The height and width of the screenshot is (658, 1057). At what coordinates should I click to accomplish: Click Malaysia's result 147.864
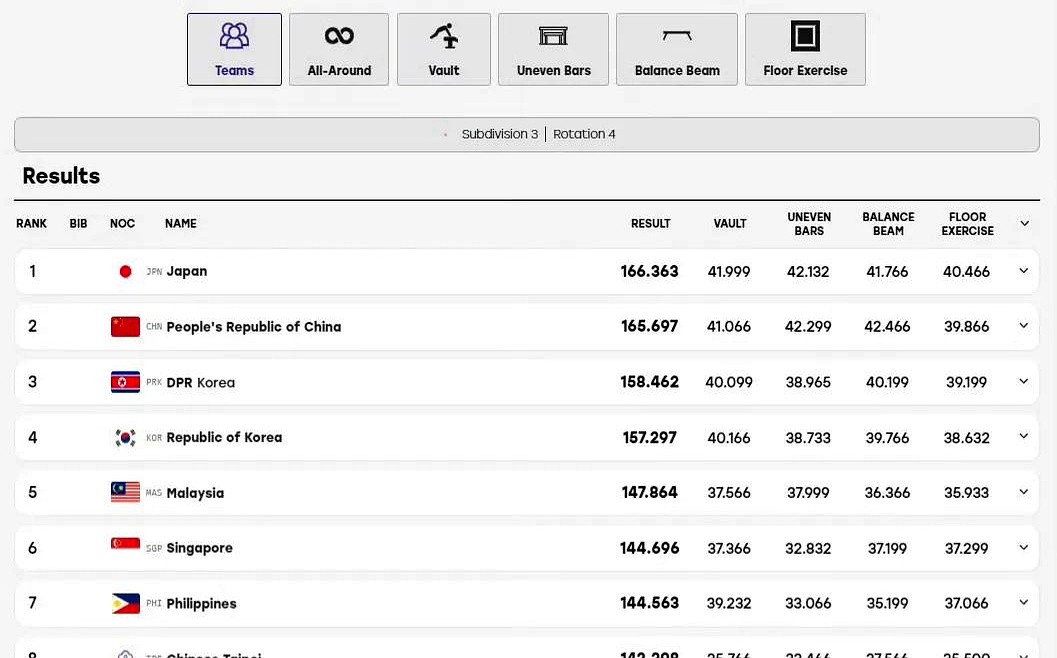pos(650,493)
